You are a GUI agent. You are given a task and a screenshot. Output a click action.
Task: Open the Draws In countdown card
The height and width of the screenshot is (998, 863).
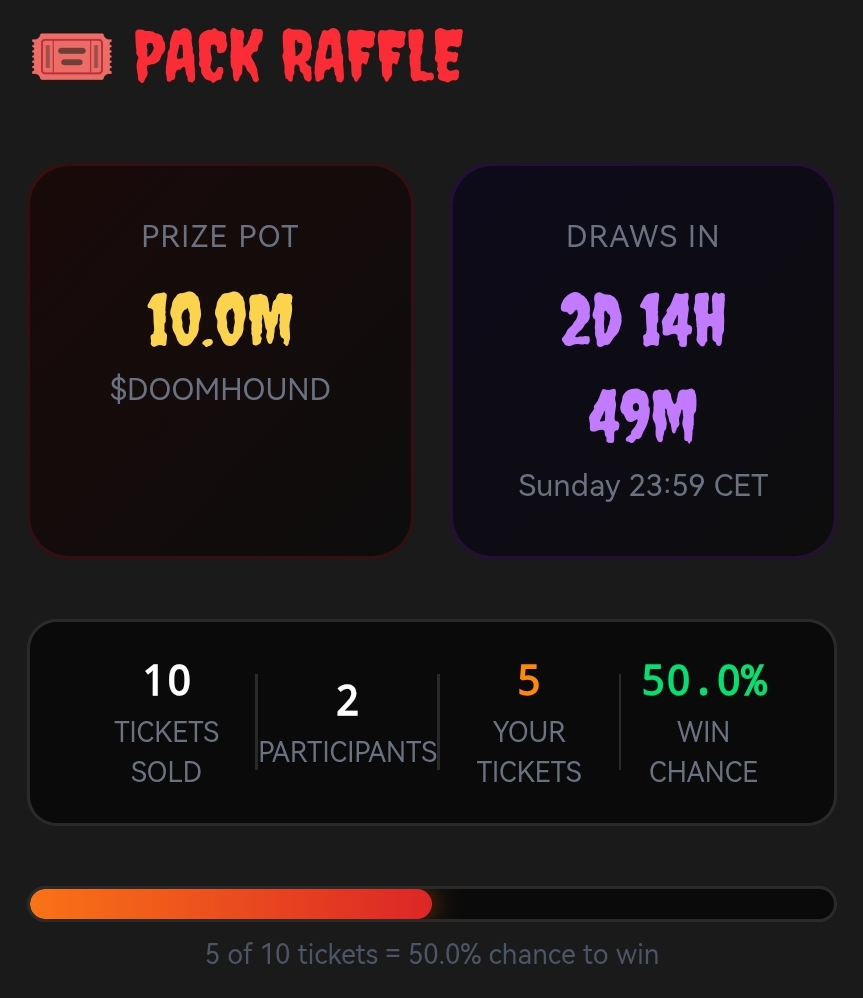click(x=643, y=361)
